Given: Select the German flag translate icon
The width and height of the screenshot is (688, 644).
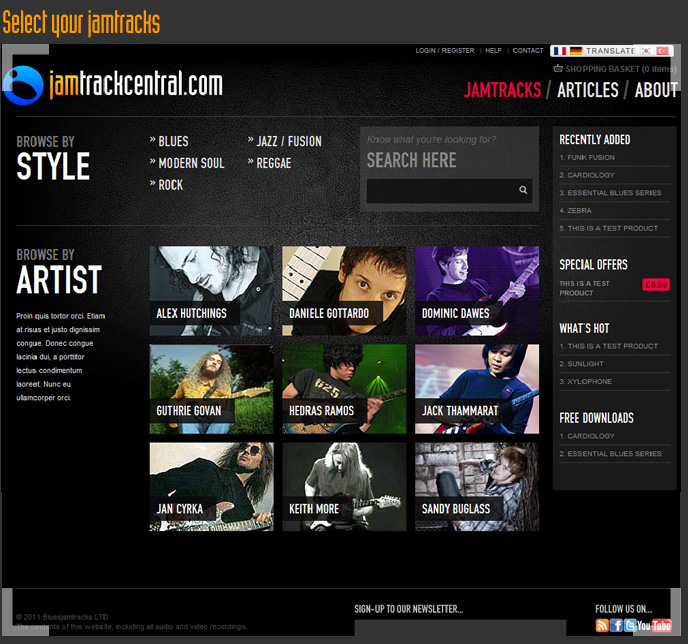Looking at the screenshot, I should click(576, 51).
